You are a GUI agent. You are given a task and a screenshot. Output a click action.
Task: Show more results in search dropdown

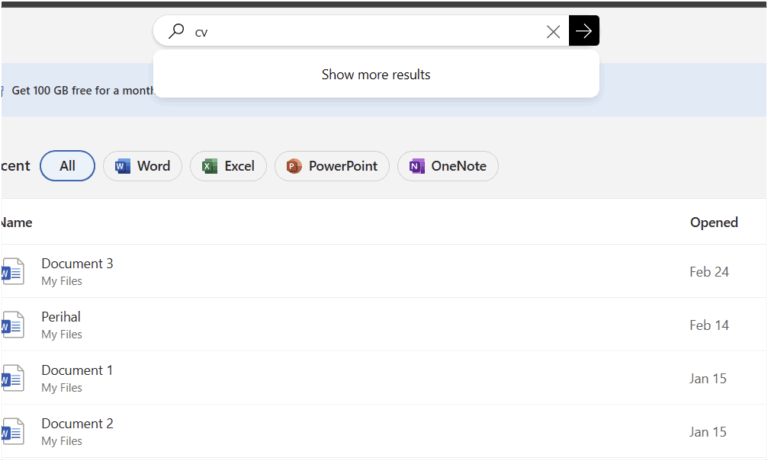coord(376,74)
